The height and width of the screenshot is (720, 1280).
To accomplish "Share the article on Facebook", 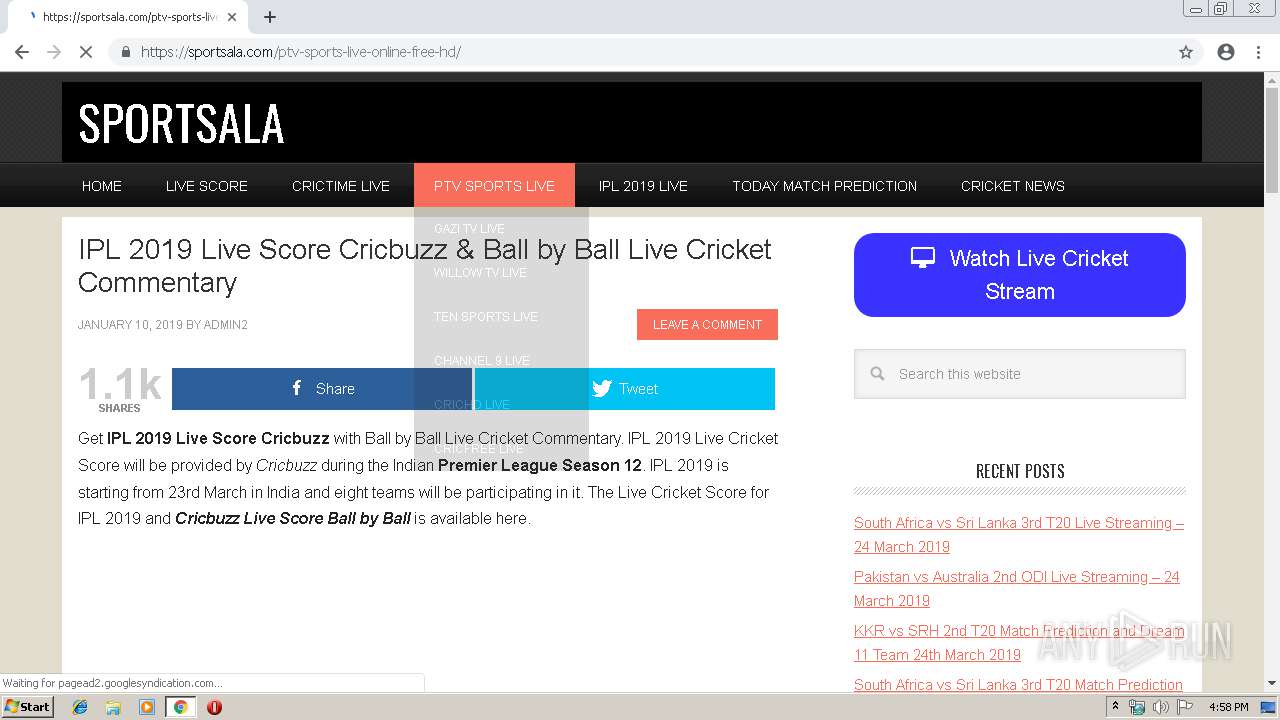I will 322,389.
